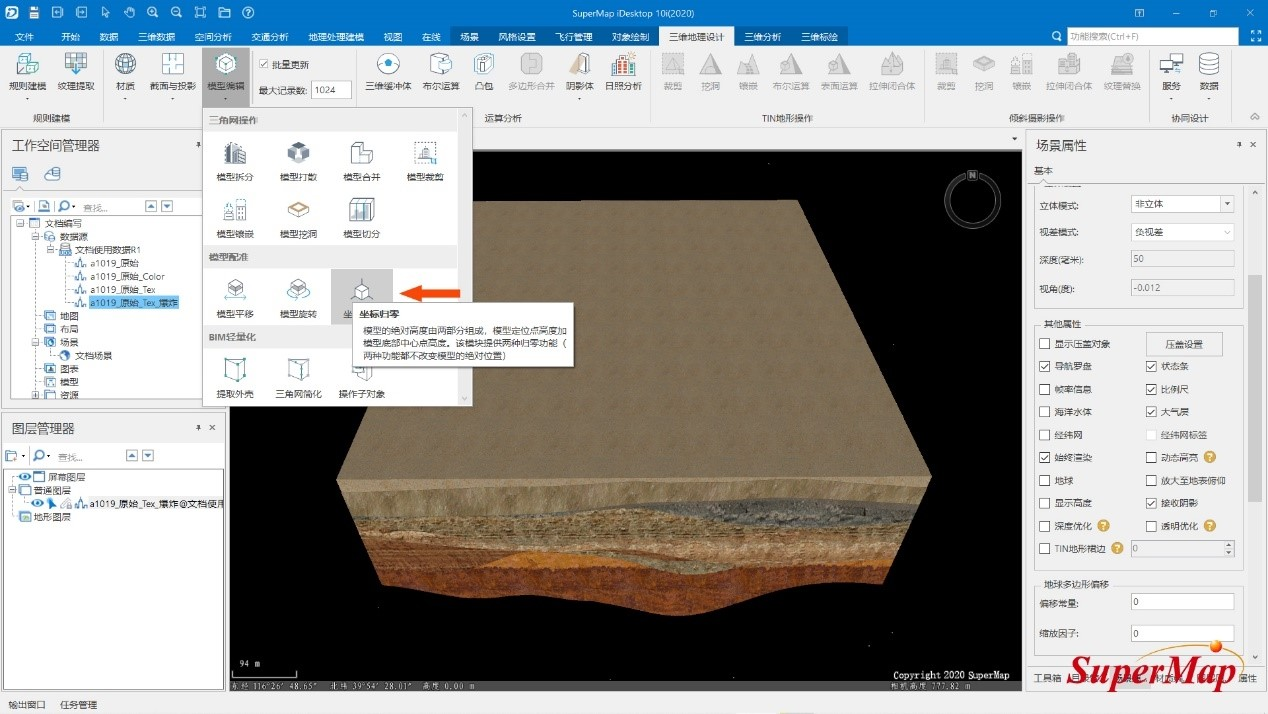Uncheck the 批量更新 checkbox
The width and height of the screenshot is (1268, 714).
[264, 65]
